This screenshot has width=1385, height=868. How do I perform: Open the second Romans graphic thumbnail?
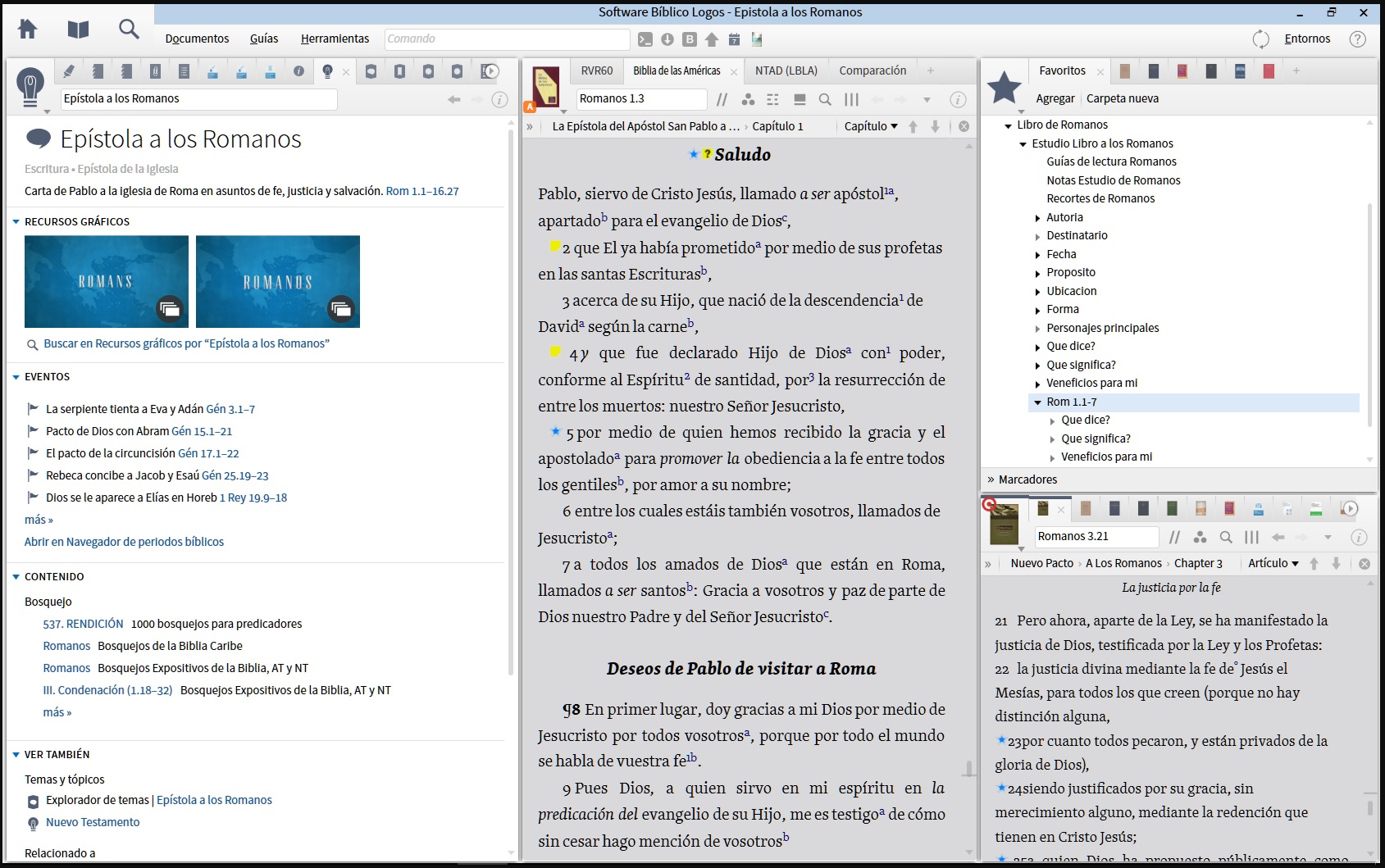coord(278,281)
